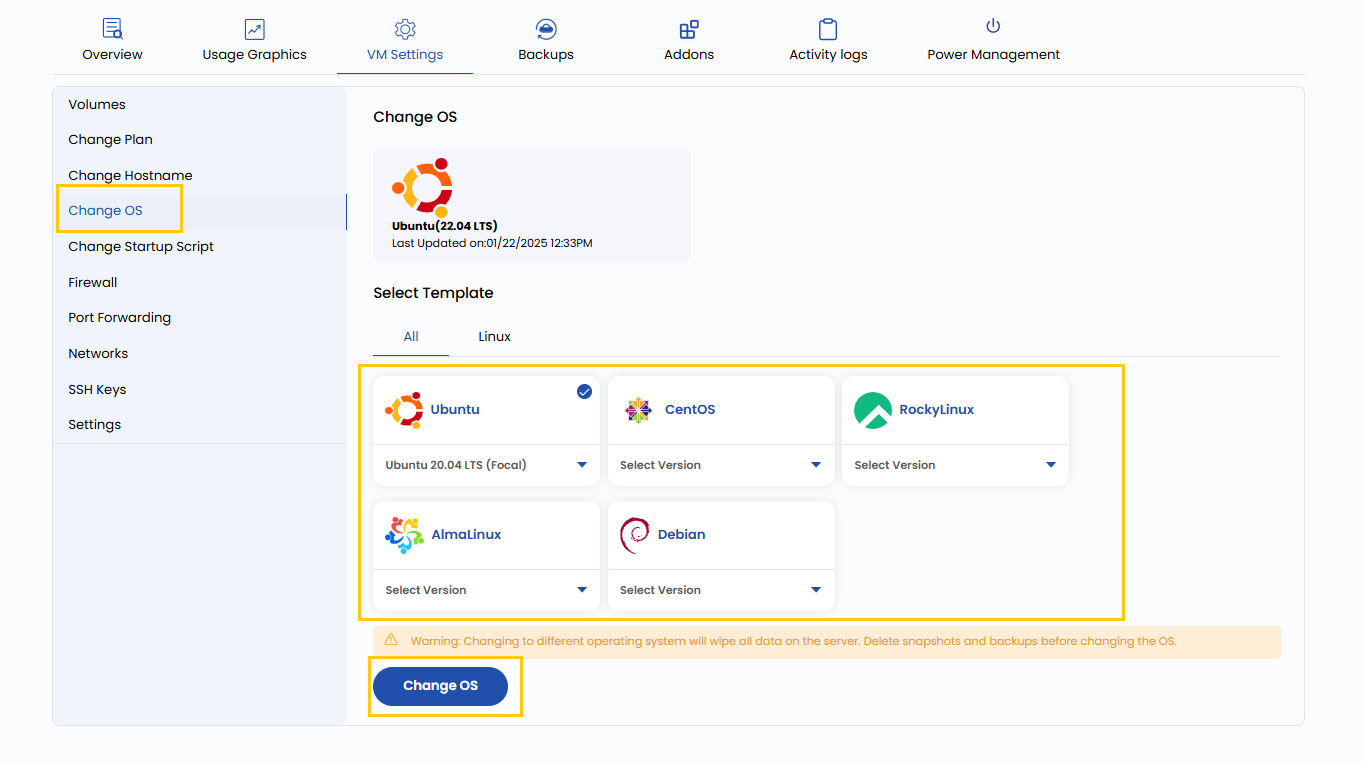The height and width of the screenshot is (765, 1365).
Task: Select the All template tab
Action: (x=411, y=337)
